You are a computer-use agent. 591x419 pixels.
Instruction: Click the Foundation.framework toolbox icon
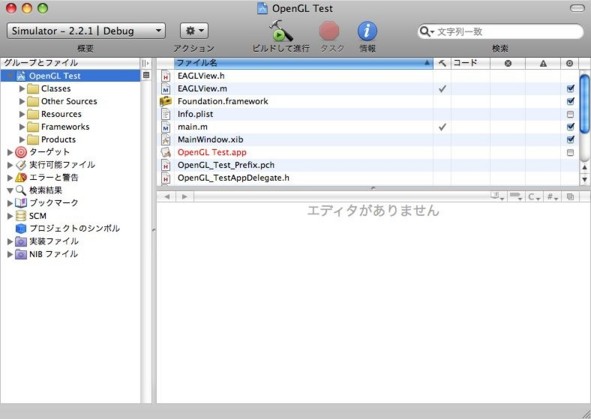pyautogui.click(x=166, y=101)
